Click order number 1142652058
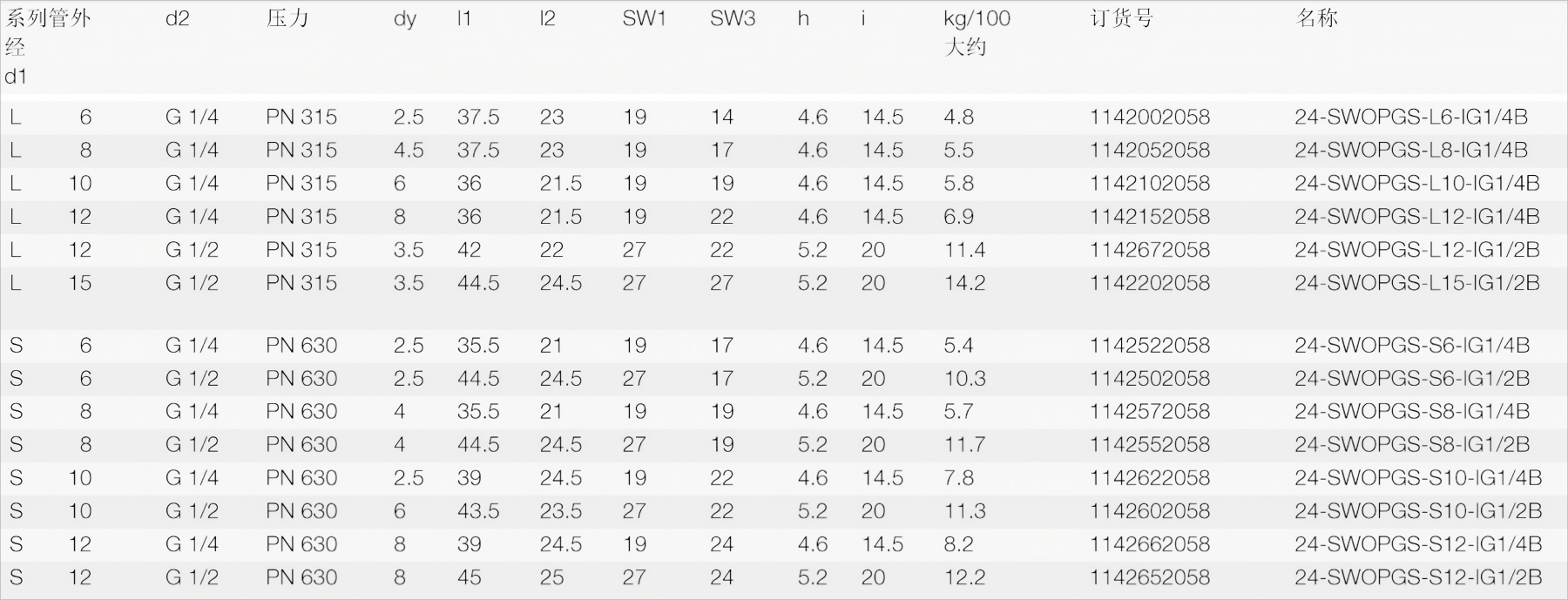 [x=1149, y=576]
